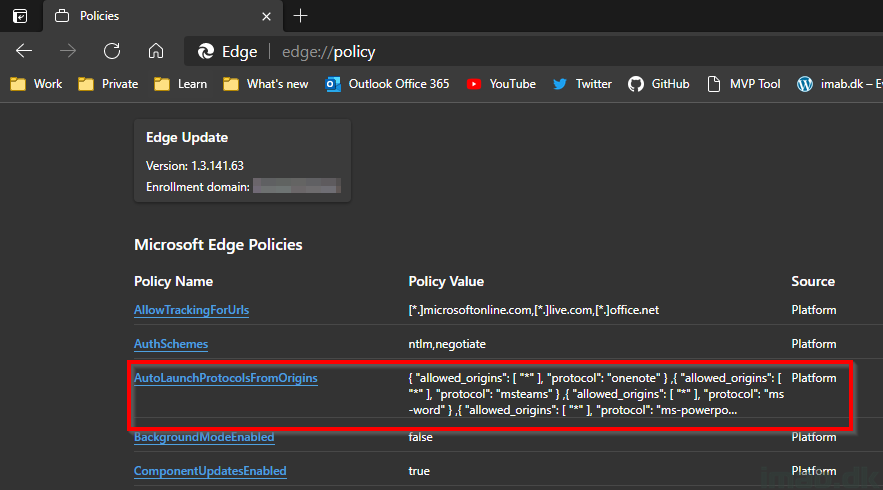Open the AuthSchemes policy link
883x490 pixels.
171,344
